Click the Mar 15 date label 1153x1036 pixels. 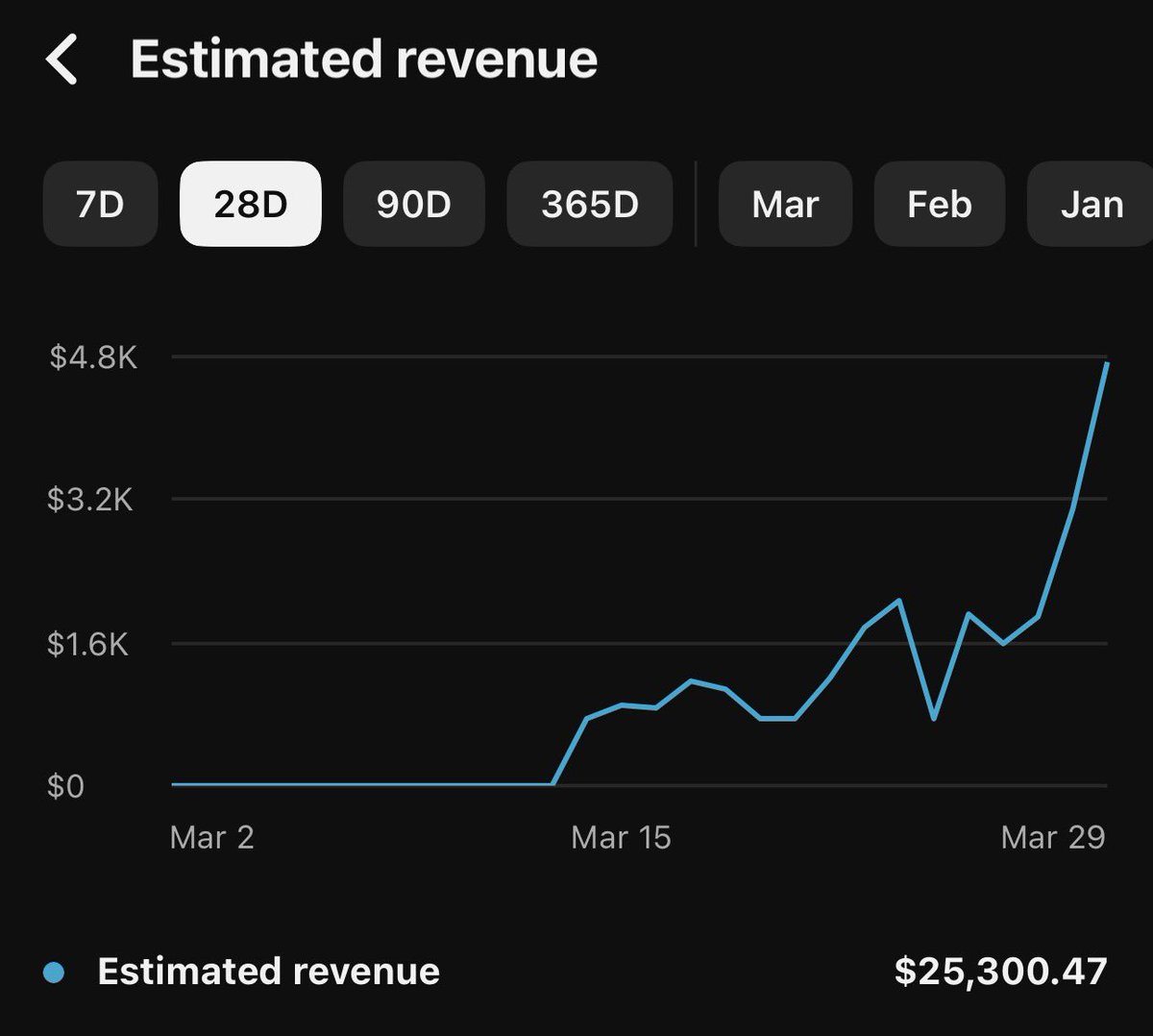621,837
